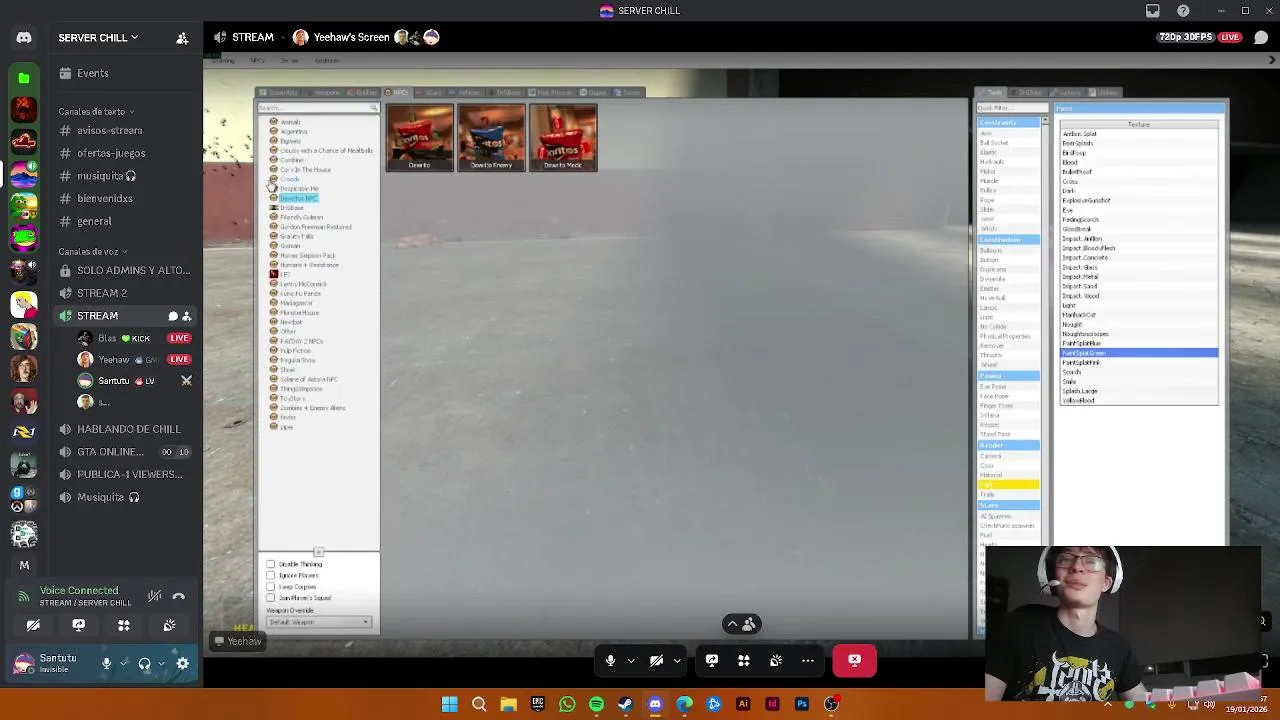Collapse the Canales de texto category
Screen dimensions: 1280x720
click(96, 111)
